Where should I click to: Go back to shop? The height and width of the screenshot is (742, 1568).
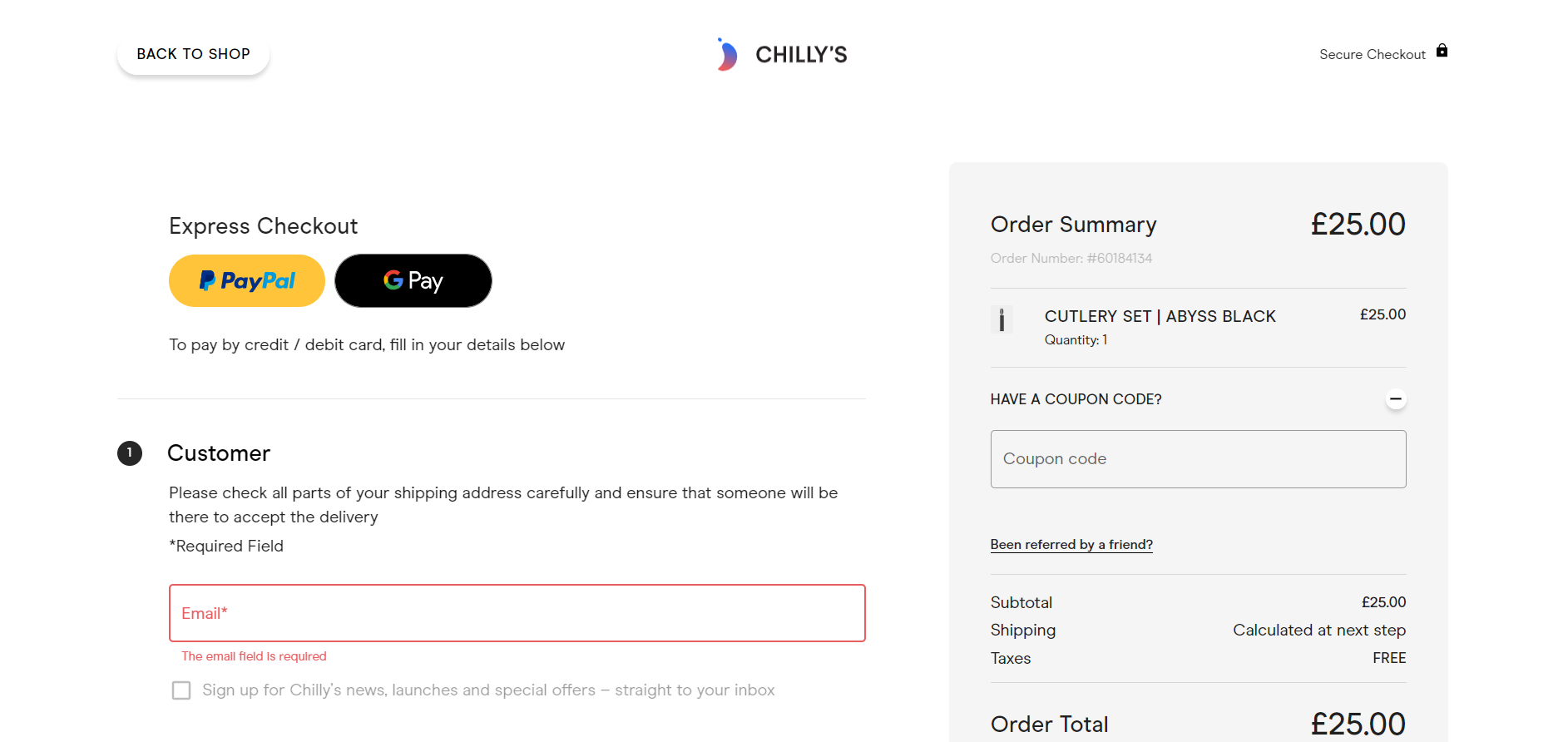[193, 54]
